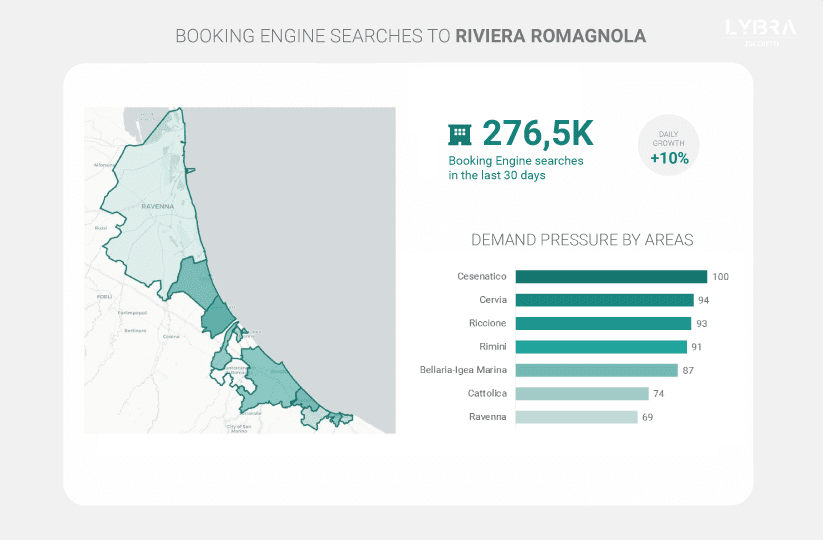Click the value '100' beside Cesenatico
The width and height of the screenshot is (823, 540).
[x=720, y=277]
